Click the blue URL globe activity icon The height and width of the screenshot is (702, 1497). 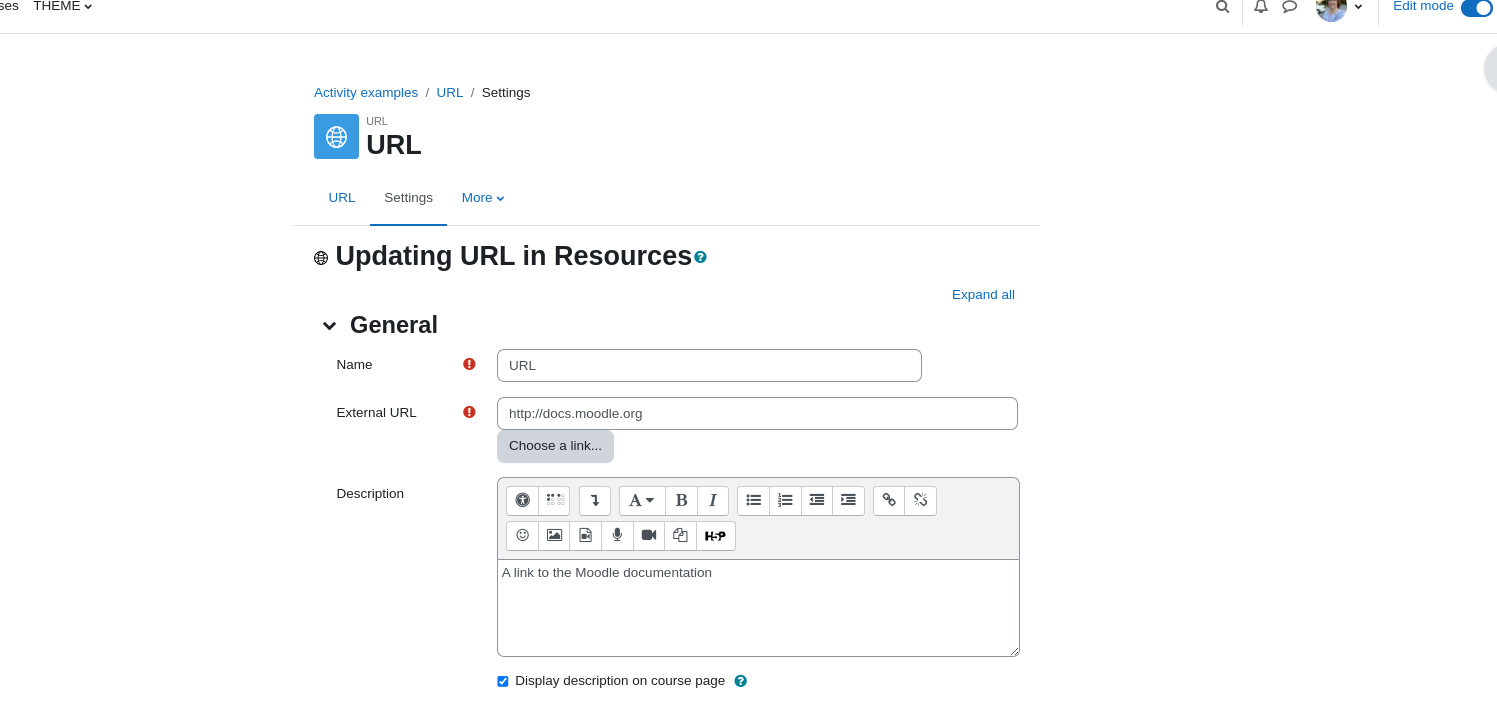pyautogui.click(x=336, y=136)
